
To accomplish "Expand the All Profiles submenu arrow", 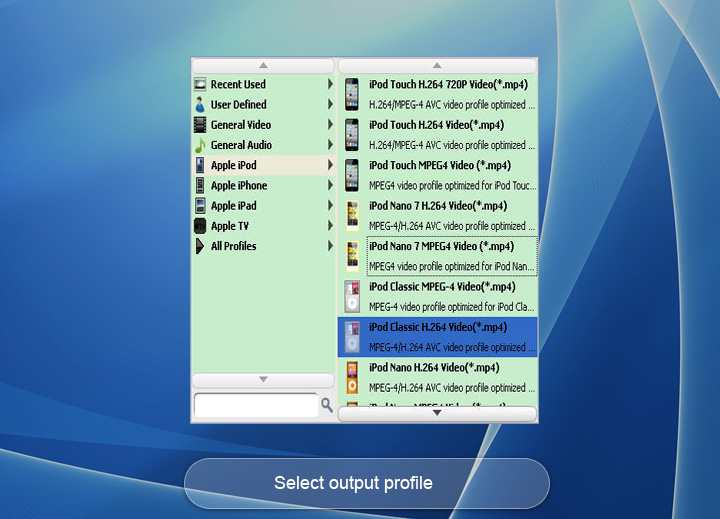I will point(330,246).
